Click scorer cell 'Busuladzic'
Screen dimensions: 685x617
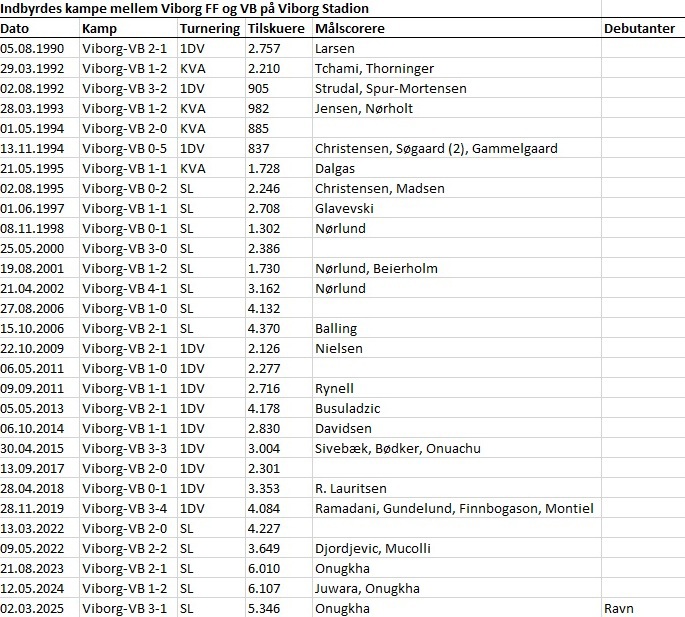(x=348, y=409)
